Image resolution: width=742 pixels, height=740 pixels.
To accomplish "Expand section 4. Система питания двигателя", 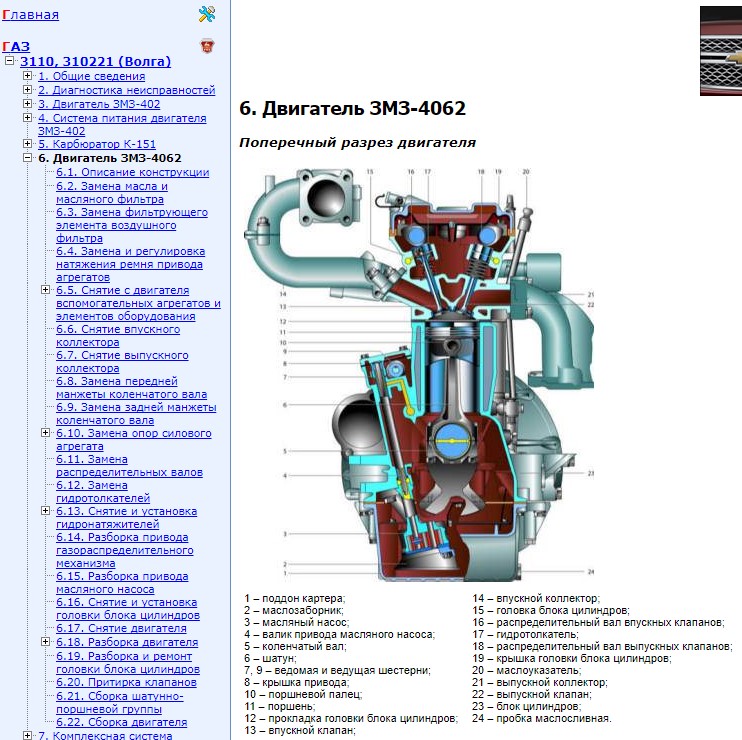I will (x=27, y=117).
